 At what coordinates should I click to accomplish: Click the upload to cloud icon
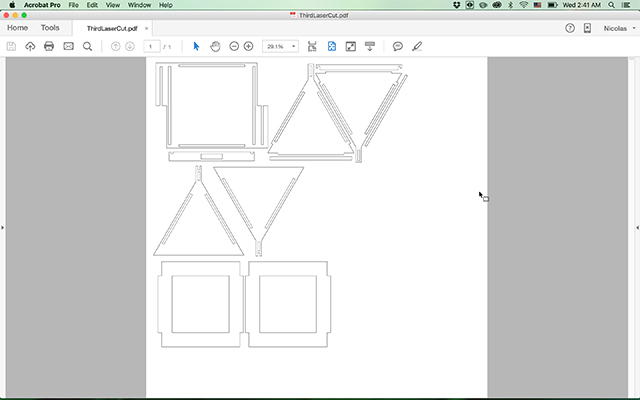point(30,47)
